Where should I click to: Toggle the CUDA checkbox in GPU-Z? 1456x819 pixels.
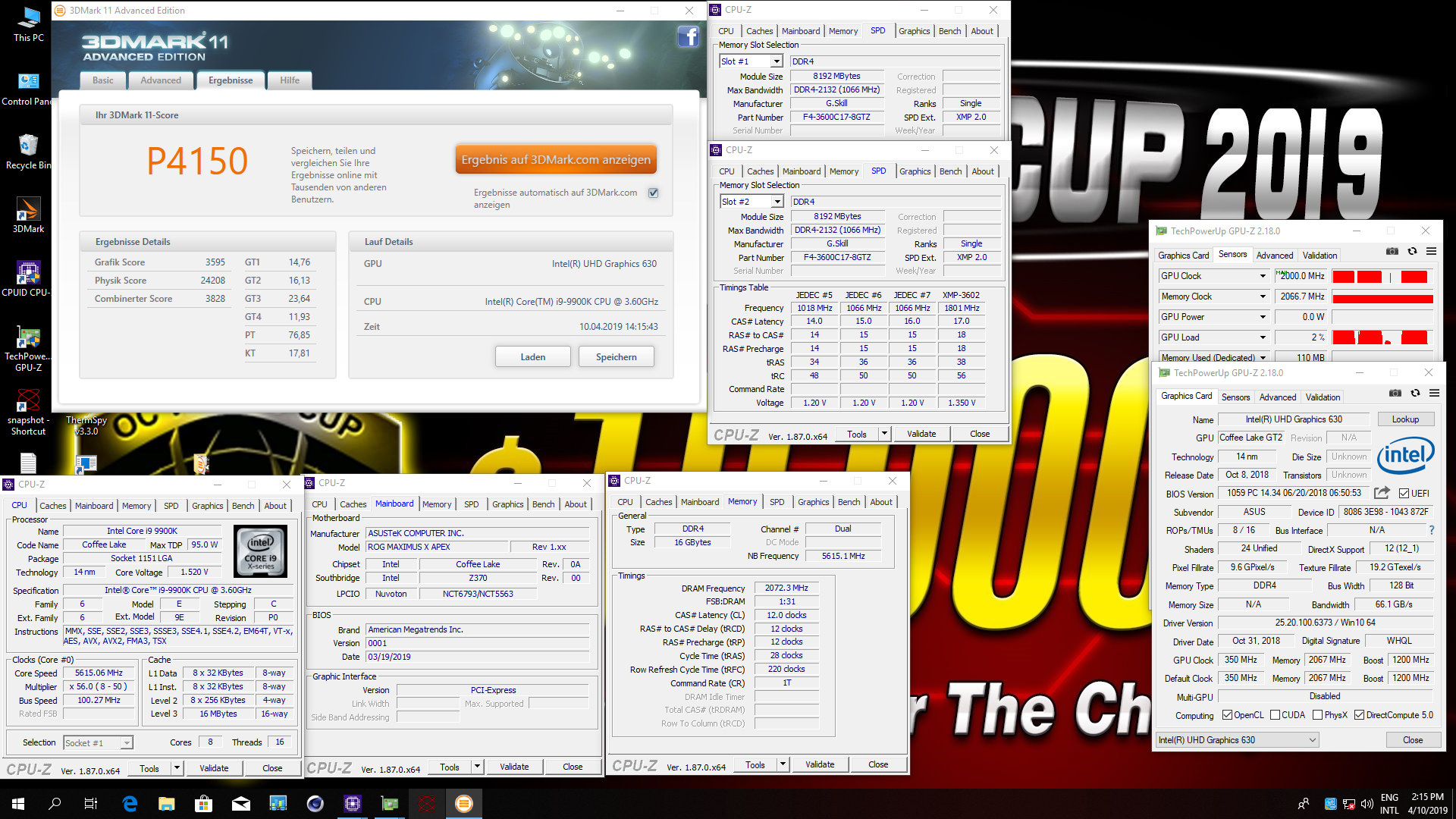(1275, 715)
